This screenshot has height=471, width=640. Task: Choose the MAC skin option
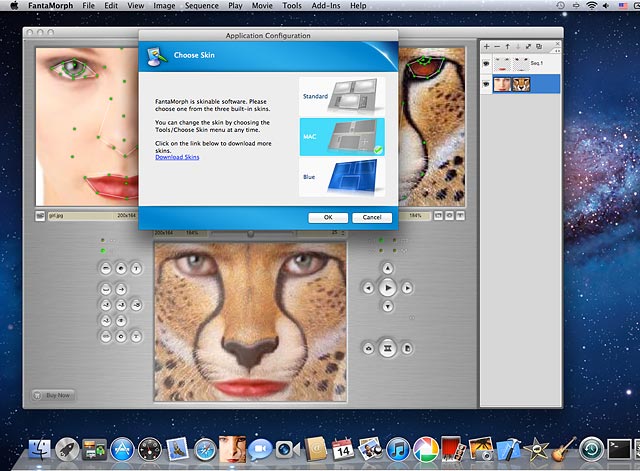[342, 137]
